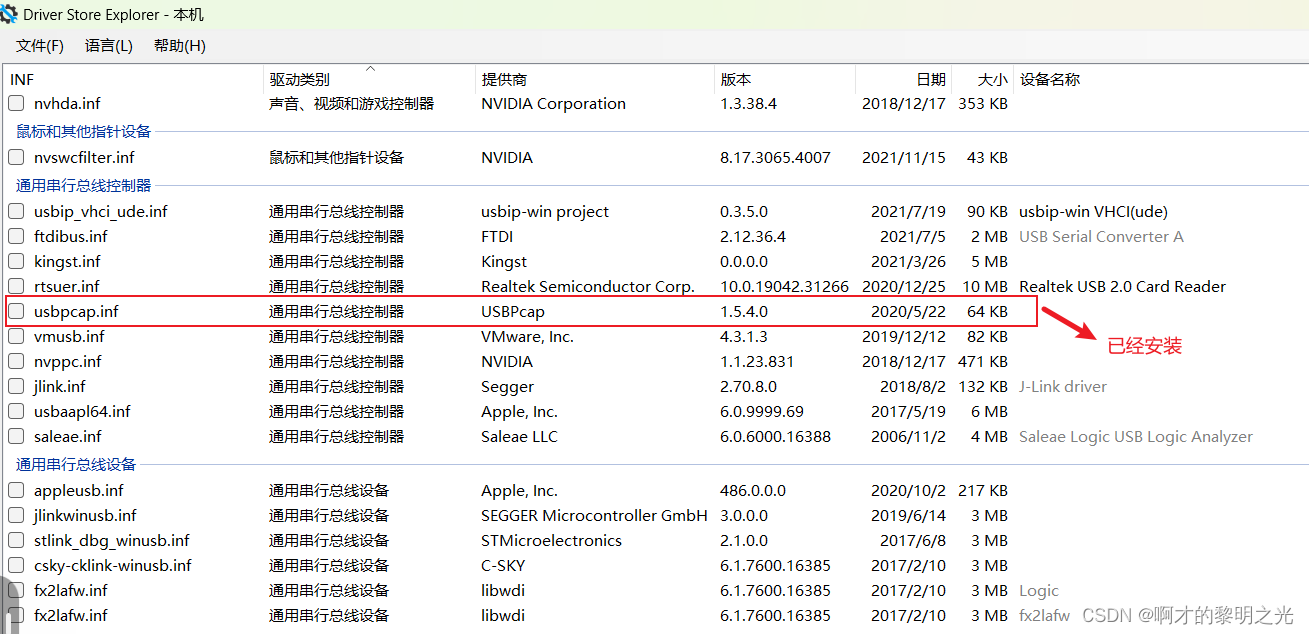Click provider FTDI
The width and height of the screenshot is (1309, 634).
click(498, 236)
